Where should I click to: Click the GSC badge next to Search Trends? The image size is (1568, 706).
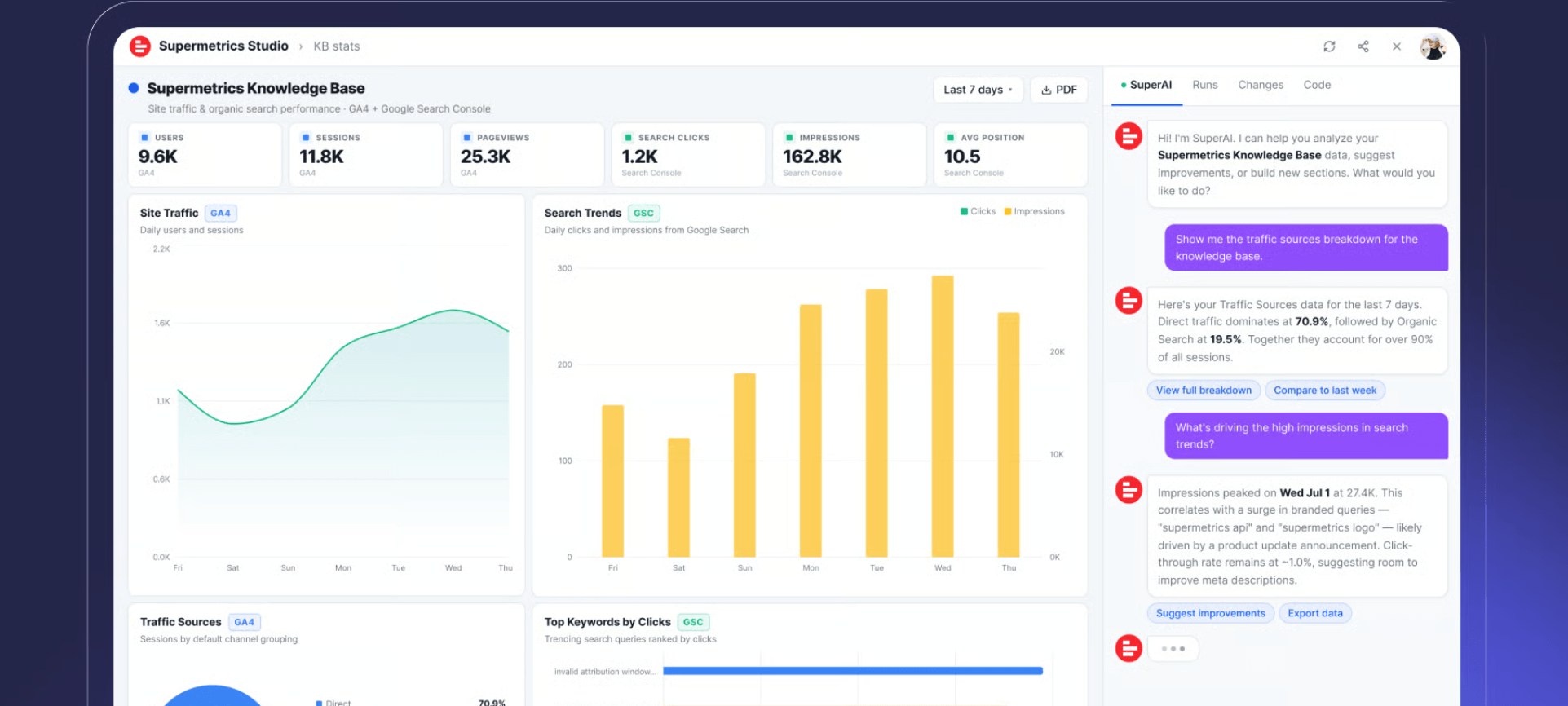pos(643,214)
